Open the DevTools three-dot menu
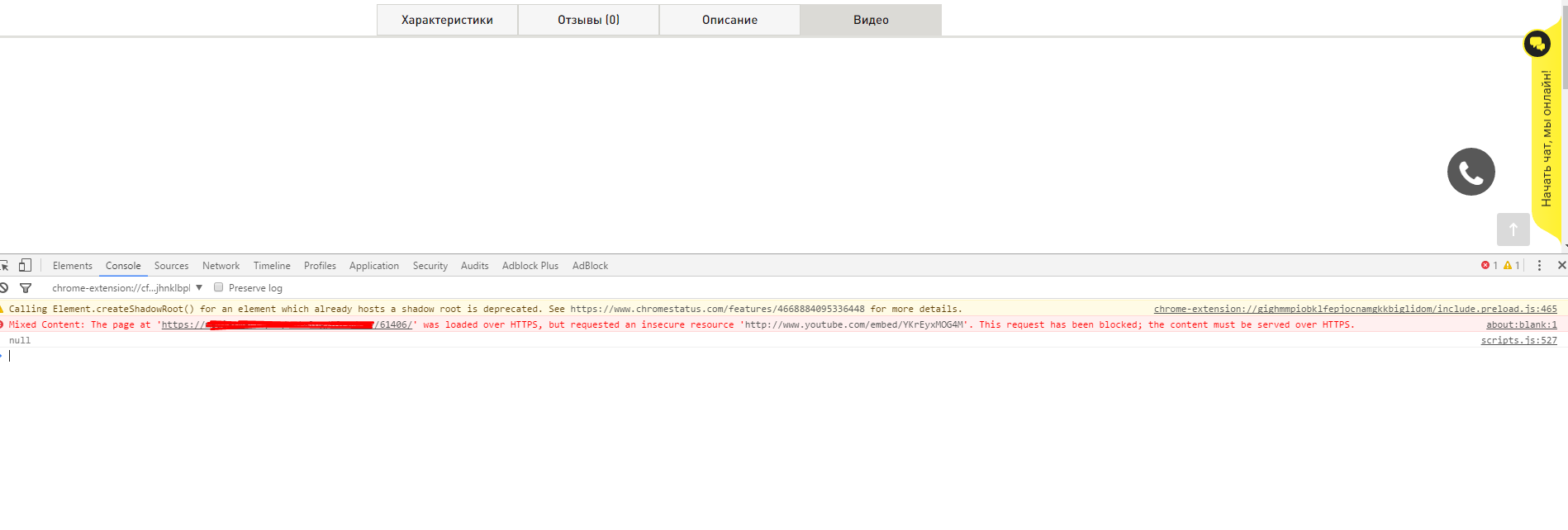Viewport: 1568px width, 530px height. [x=1539, y=265]
